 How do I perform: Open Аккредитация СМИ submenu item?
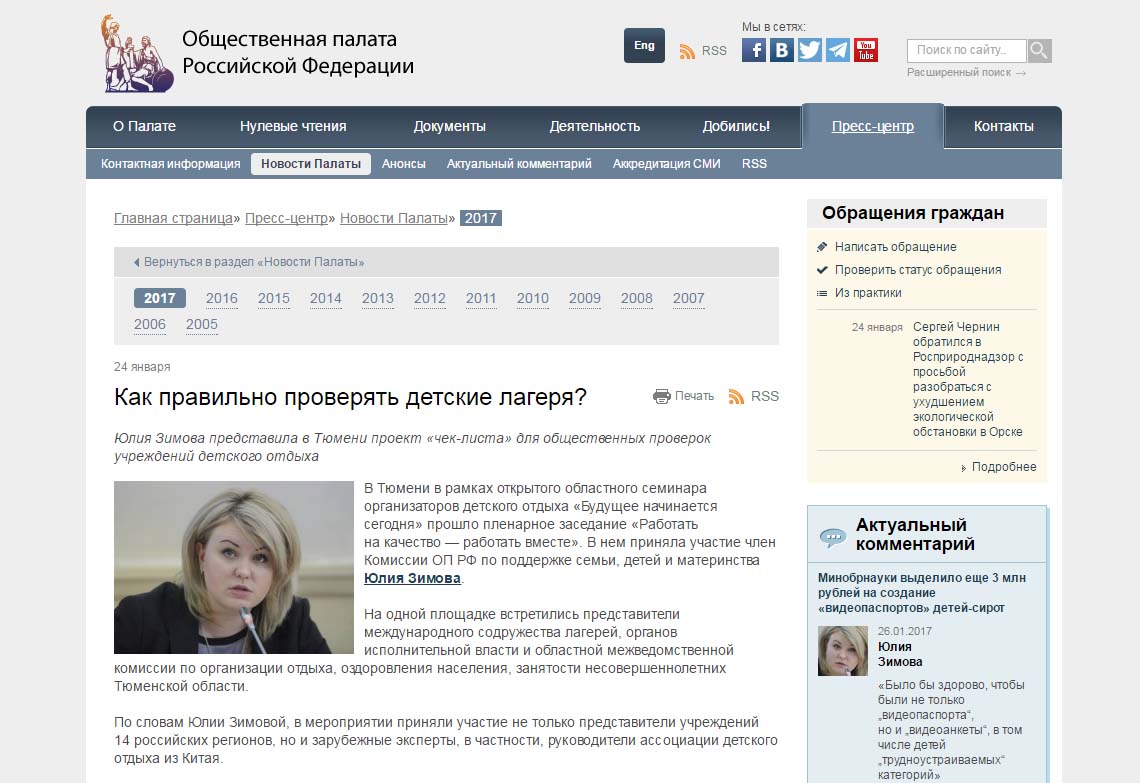tap(667, 164)
